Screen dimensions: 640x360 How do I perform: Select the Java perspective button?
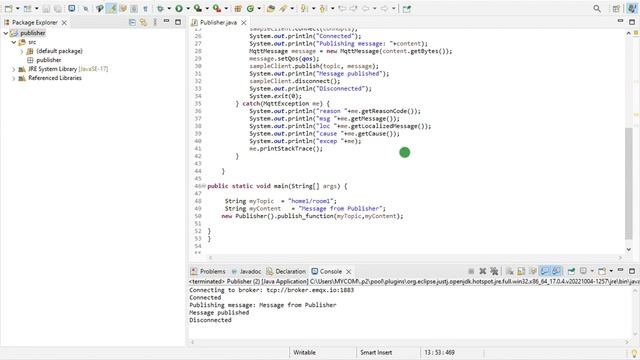(631, 9)
